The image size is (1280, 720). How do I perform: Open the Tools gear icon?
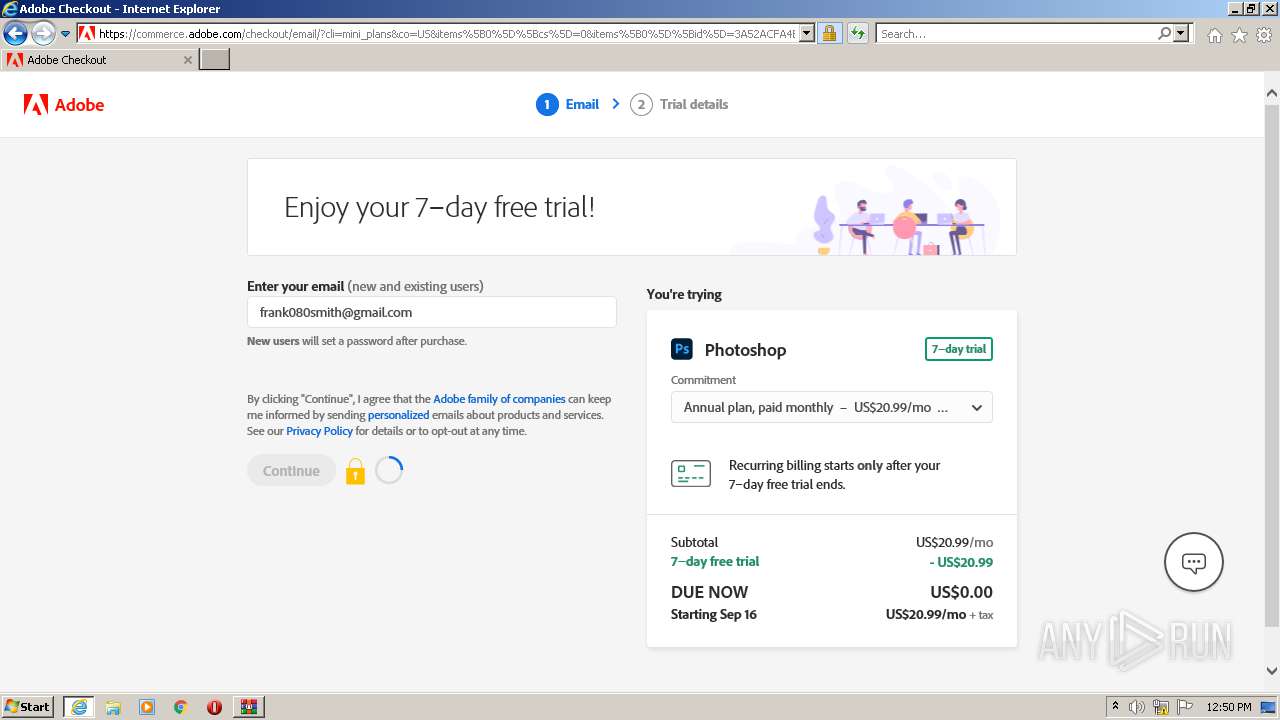[1264, 35]
